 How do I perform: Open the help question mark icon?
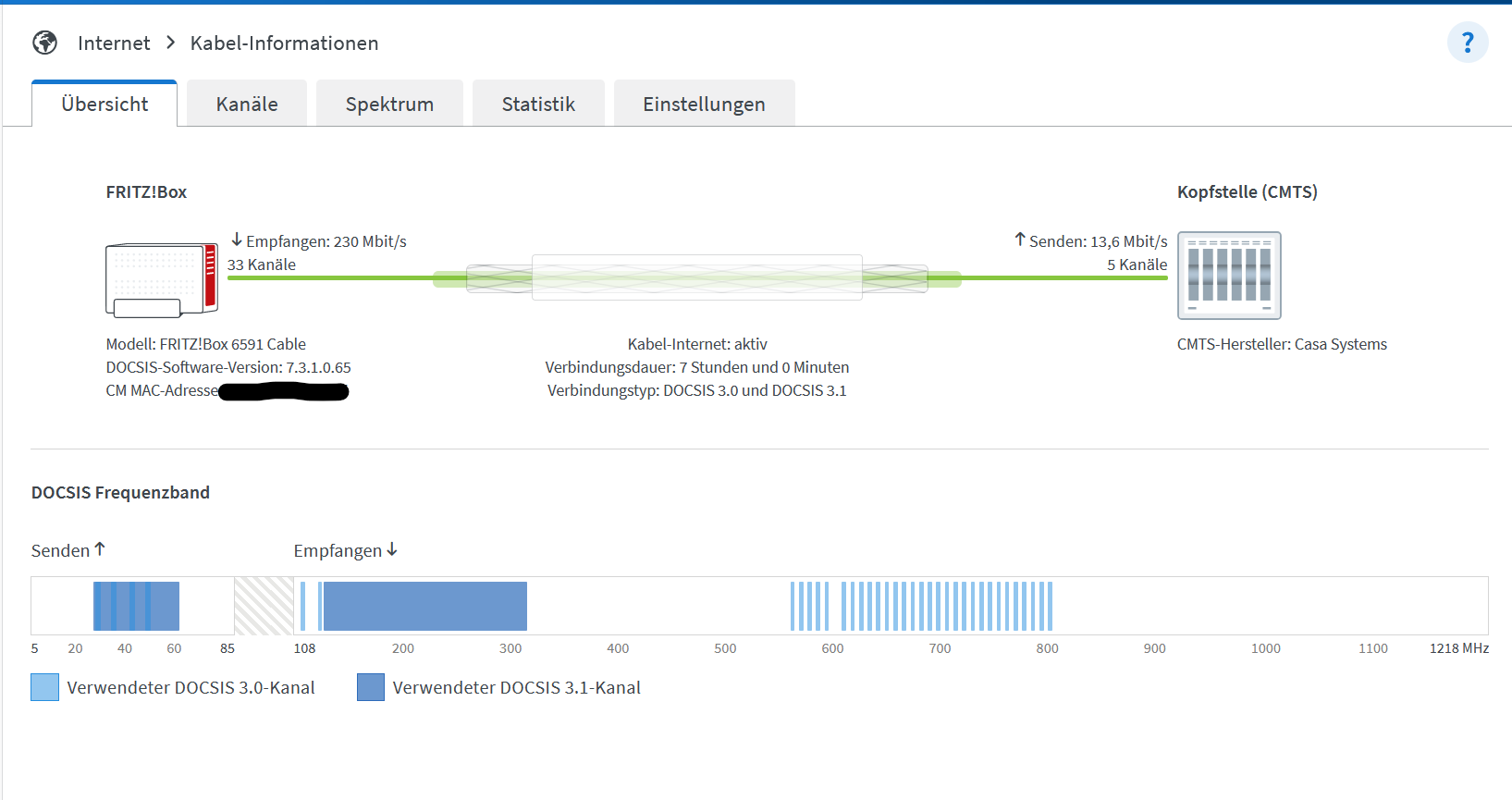(x=1468, y=43)
